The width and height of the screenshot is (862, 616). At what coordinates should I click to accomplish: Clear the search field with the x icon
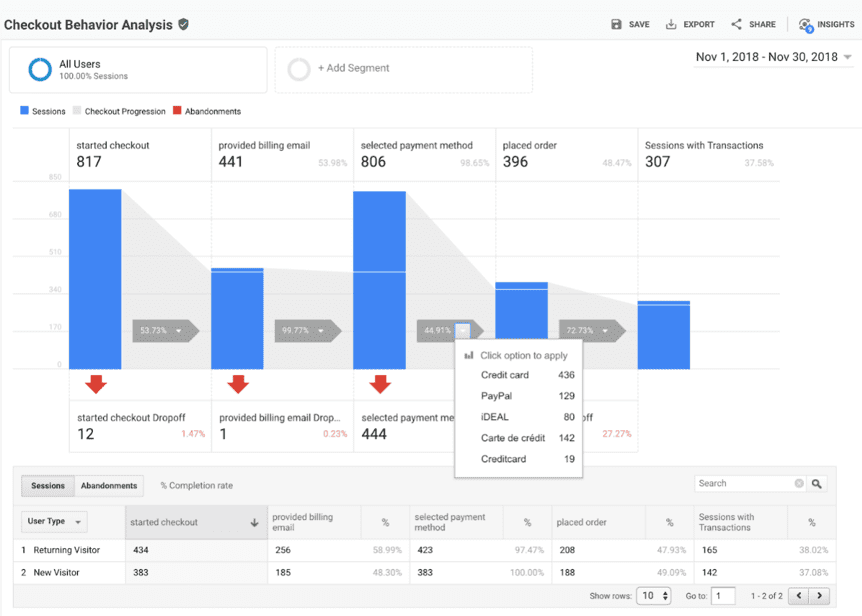tap(799, 483)
